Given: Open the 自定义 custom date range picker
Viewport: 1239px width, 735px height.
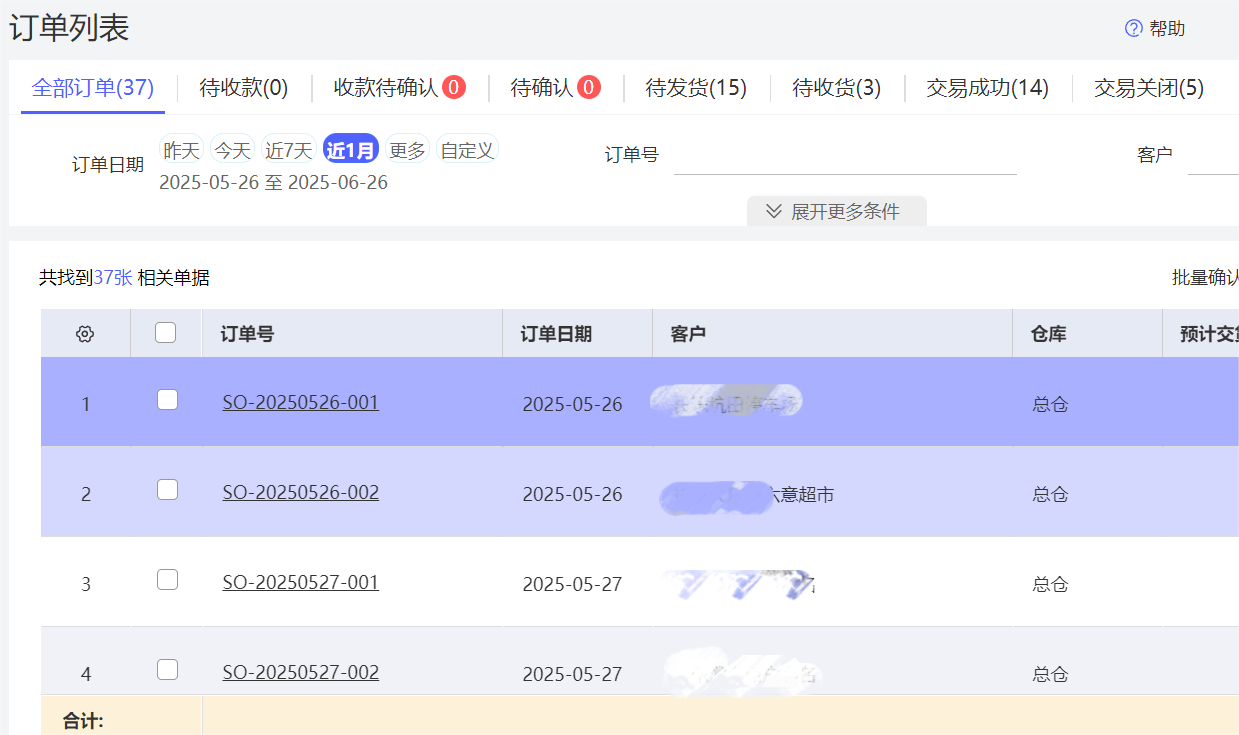Looking at the screenshot, I should click(x=466, y=148).
